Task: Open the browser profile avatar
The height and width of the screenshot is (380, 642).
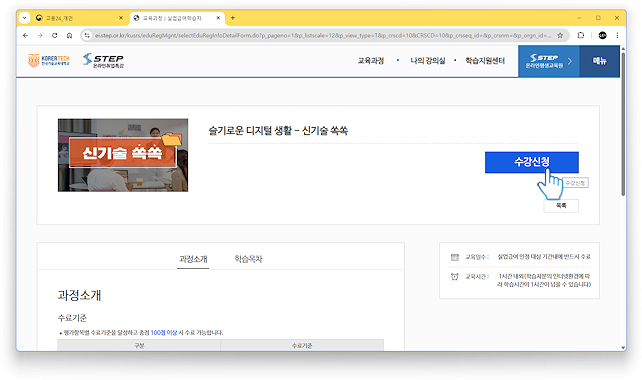Action: coord(602,36)
